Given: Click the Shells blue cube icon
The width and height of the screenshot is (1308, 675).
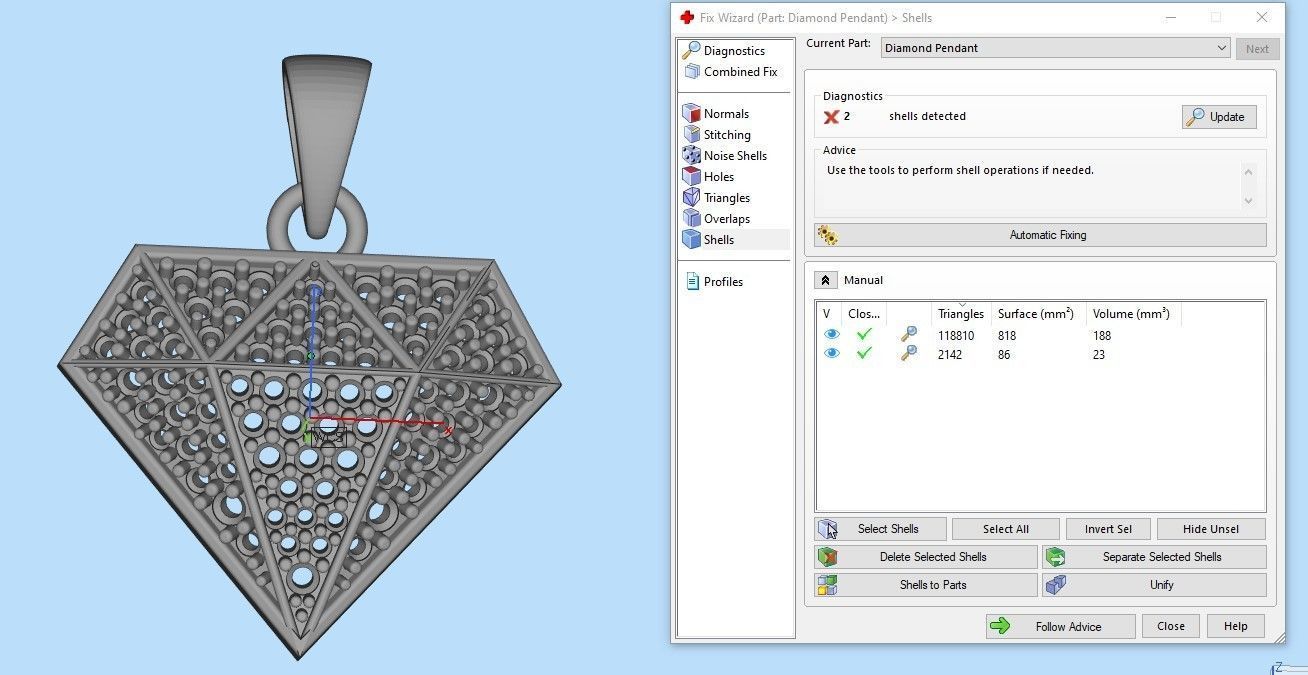Looking at the screenshot, I should tap(691, 239).
